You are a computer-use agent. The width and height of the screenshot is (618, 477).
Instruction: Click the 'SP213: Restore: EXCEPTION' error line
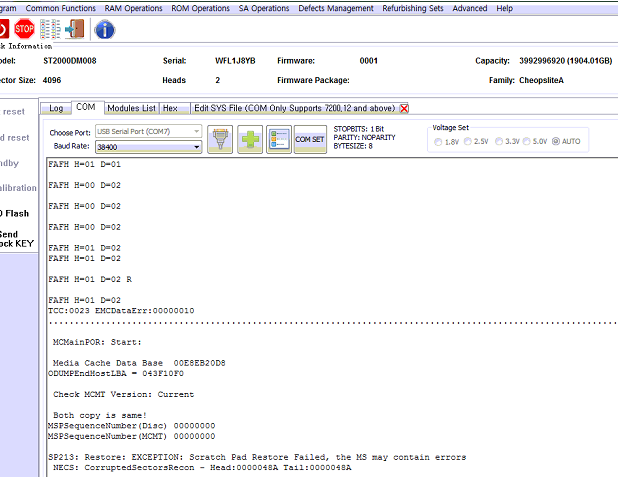257,457
